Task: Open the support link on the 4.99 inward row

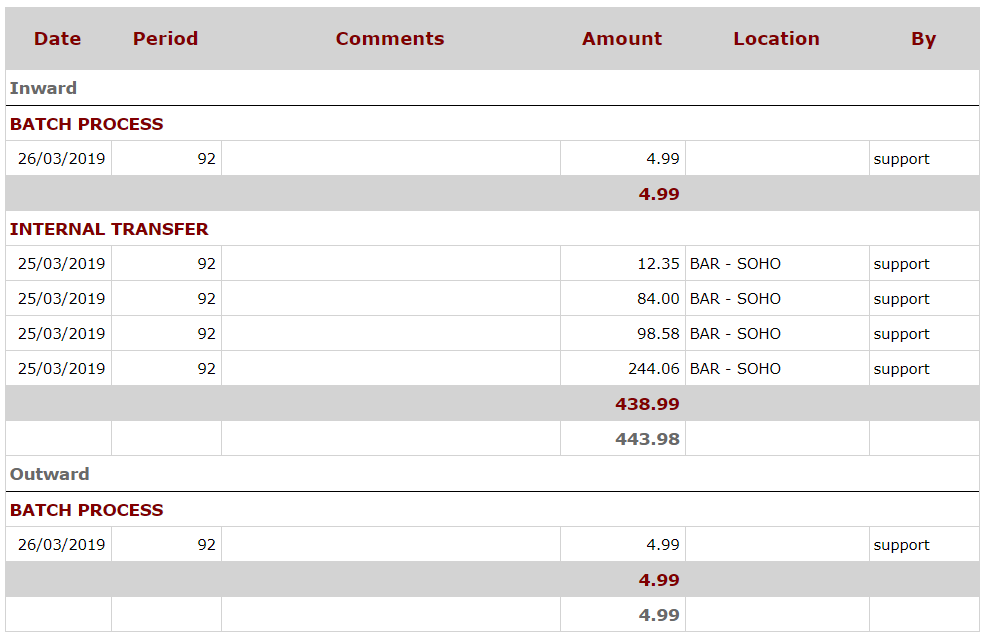Action: click(900, 158)
